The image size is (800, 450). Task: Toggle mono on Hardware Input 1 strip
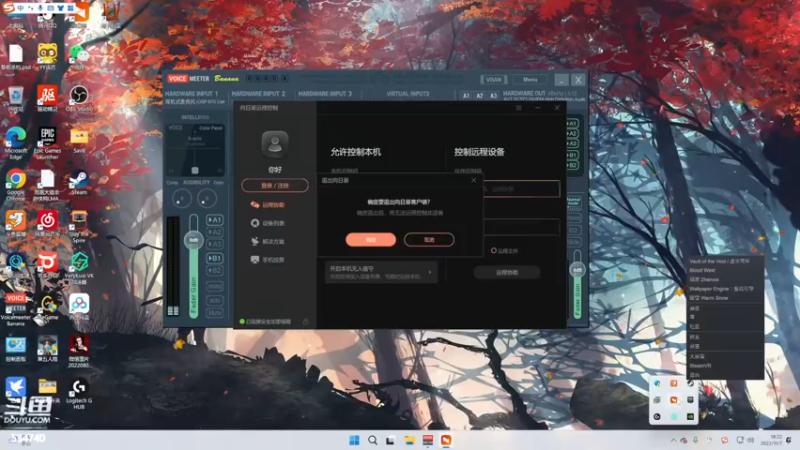(215, 287)
